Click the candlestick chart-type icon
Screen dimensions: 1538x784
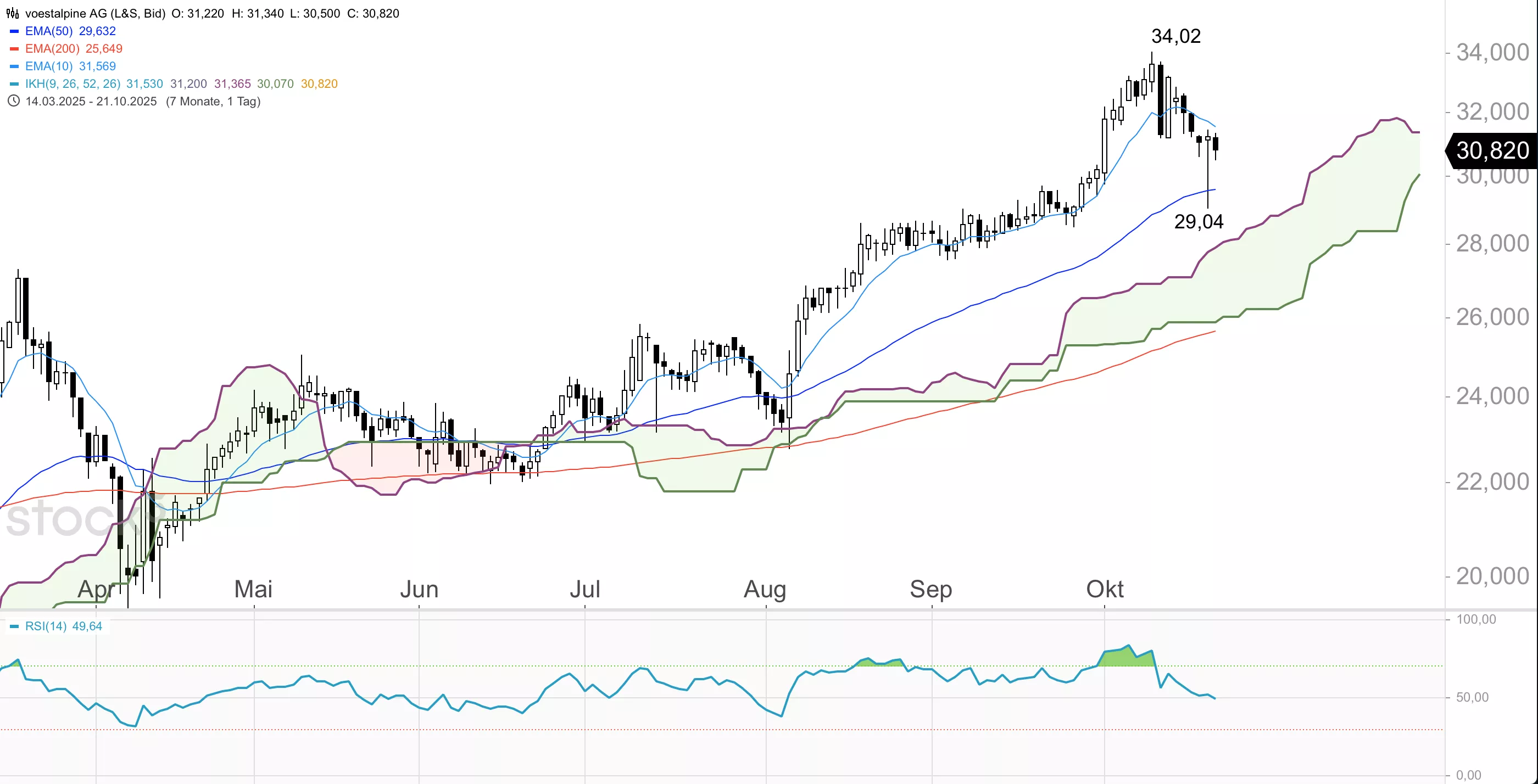13,13
